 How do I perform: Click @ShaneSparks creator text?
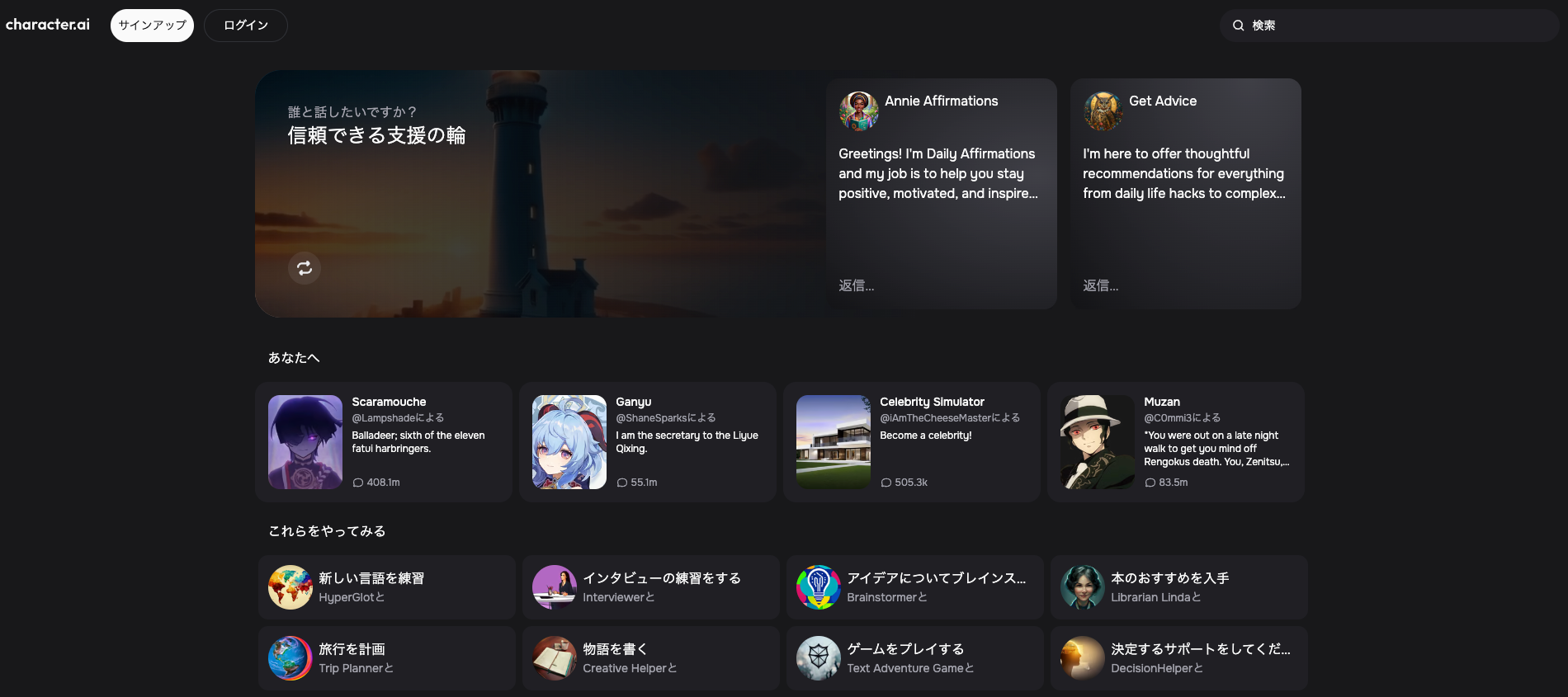tap(666, 418)
